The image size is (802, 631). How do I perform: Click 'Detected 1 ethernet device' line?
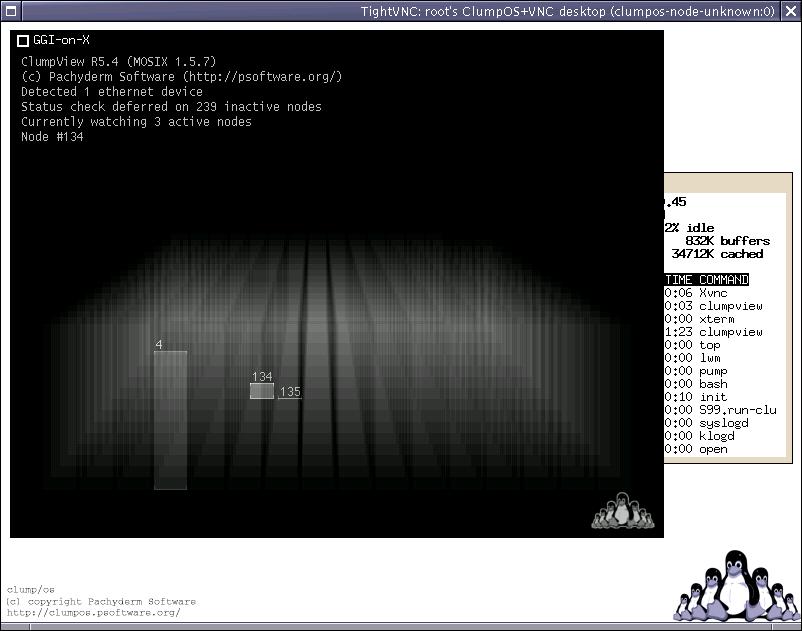[112, 92]
